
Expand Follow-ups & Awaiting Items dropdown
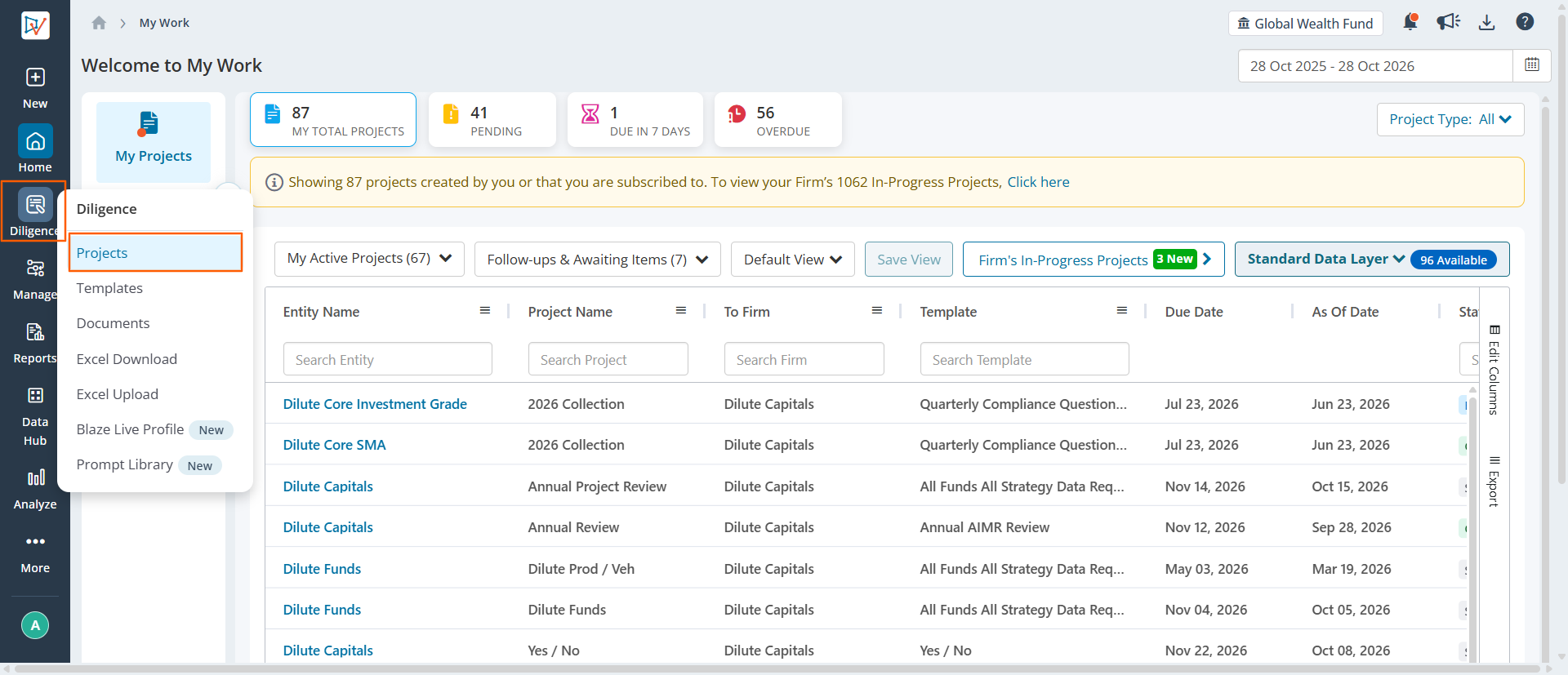597,260
